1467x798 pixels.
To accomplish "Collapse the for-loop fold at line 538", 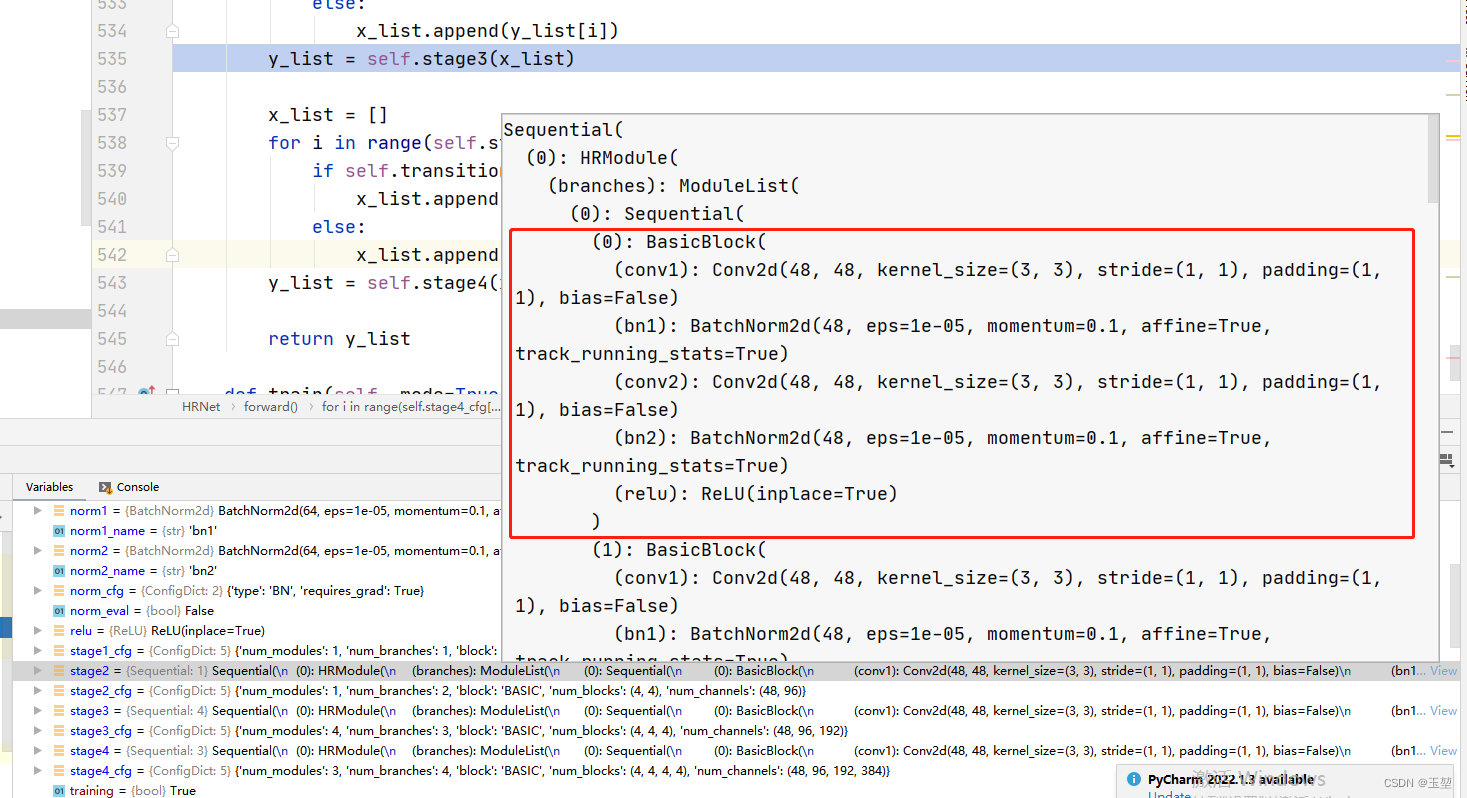I will click(x=172, y=143).
